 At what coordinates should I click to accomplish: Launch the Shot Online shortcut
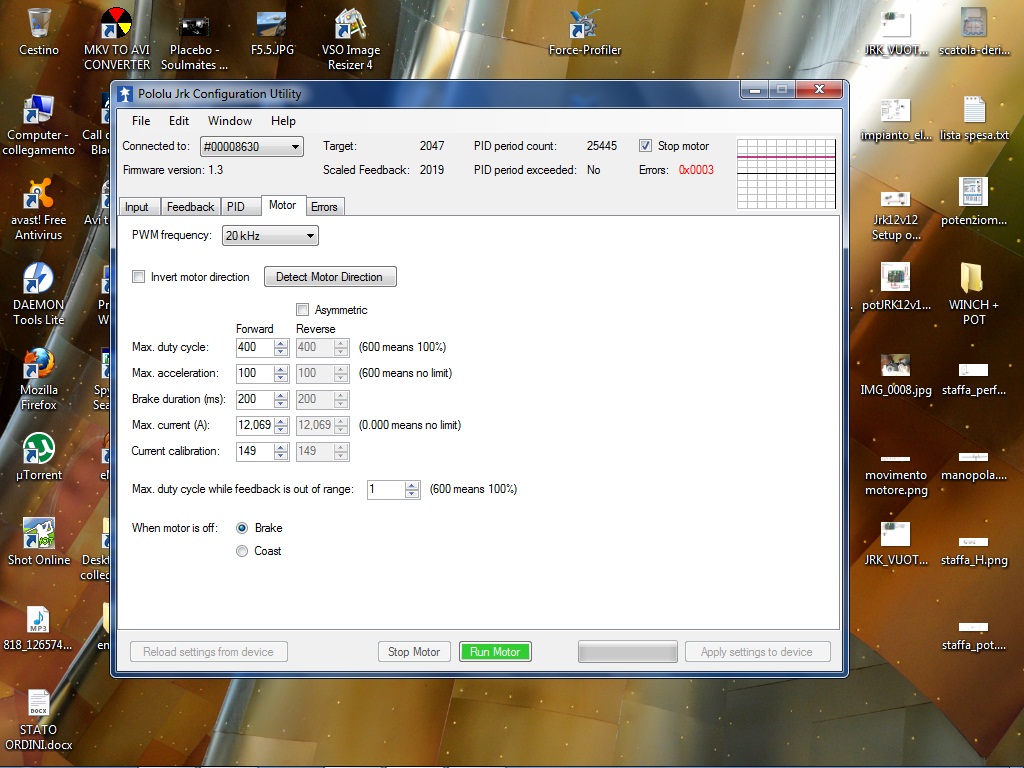(x=39, y=541)
